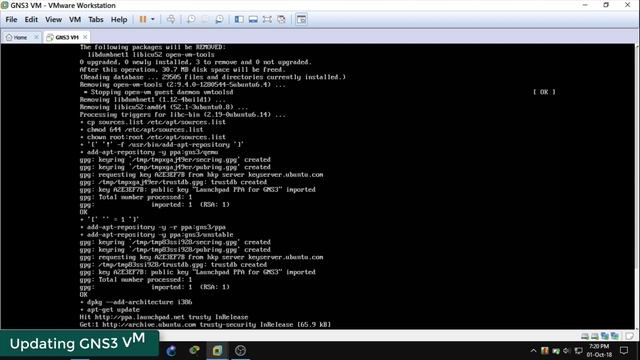Open the Windows notification center icon

tap(624, 350)
